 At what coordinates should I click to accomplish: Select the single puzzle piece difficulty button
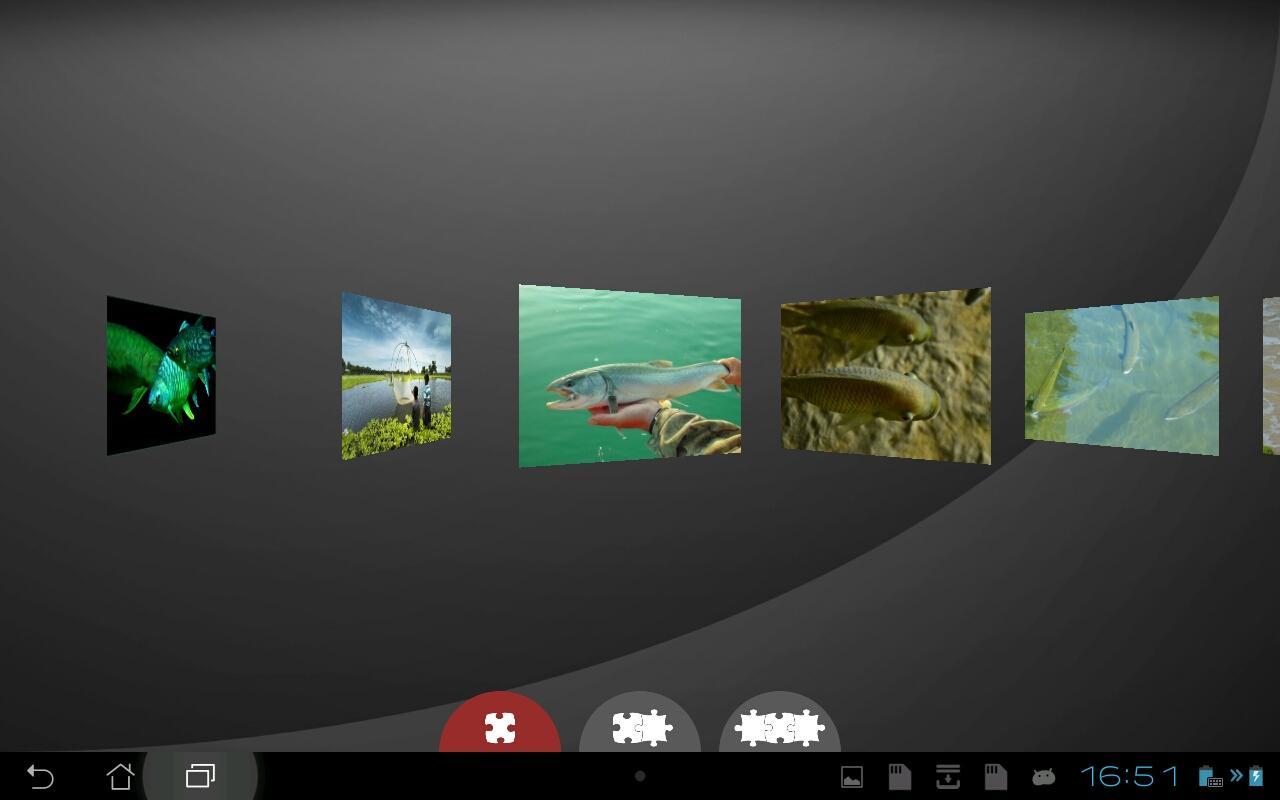click(x=500, y=727)
